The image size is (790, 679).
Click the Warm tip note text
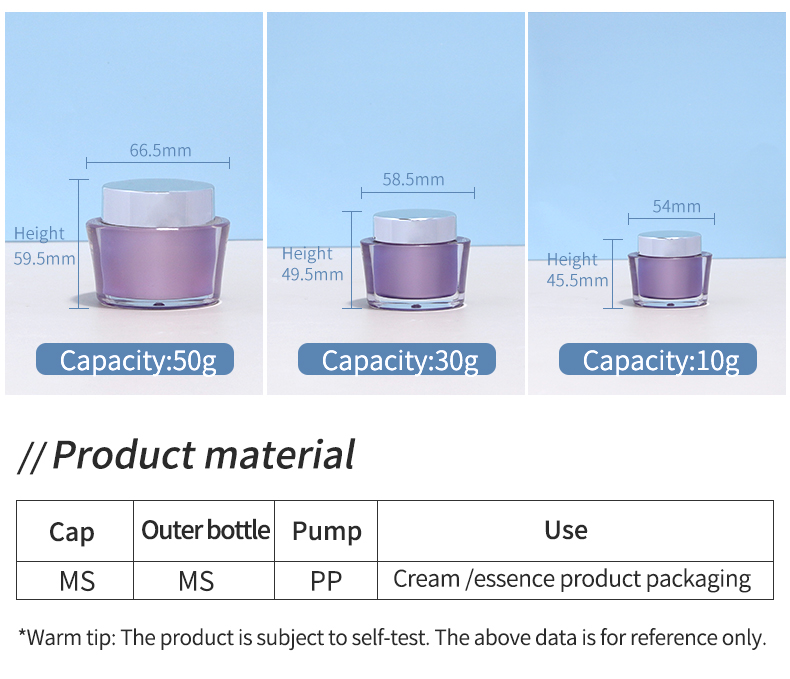(392, 638)
